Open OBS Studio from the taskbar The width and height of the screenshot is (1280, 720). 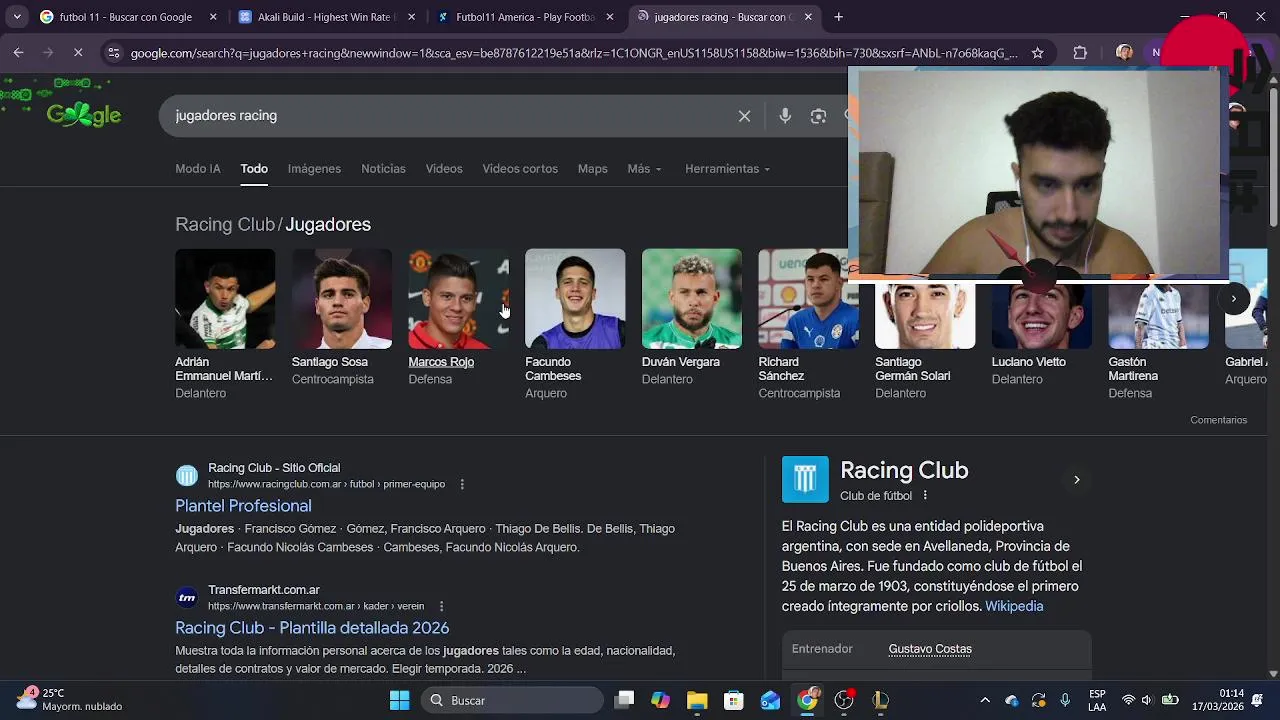pos(844,700)
